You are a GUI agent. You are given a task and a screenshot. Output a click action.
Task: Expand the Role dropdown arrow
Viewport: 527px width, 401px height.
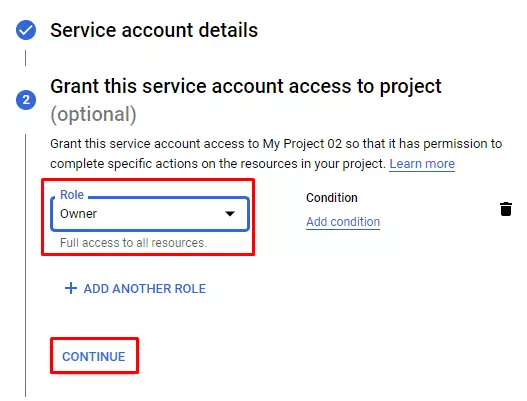point(230,213)
